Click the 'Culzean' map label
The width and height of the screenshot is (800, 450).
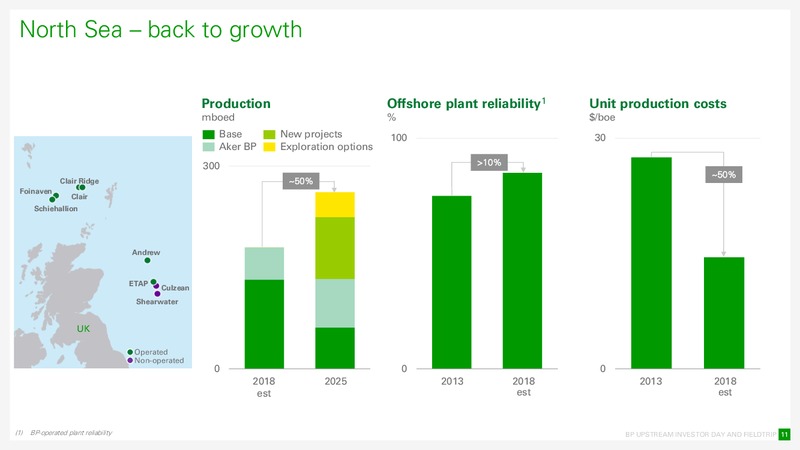175,288
